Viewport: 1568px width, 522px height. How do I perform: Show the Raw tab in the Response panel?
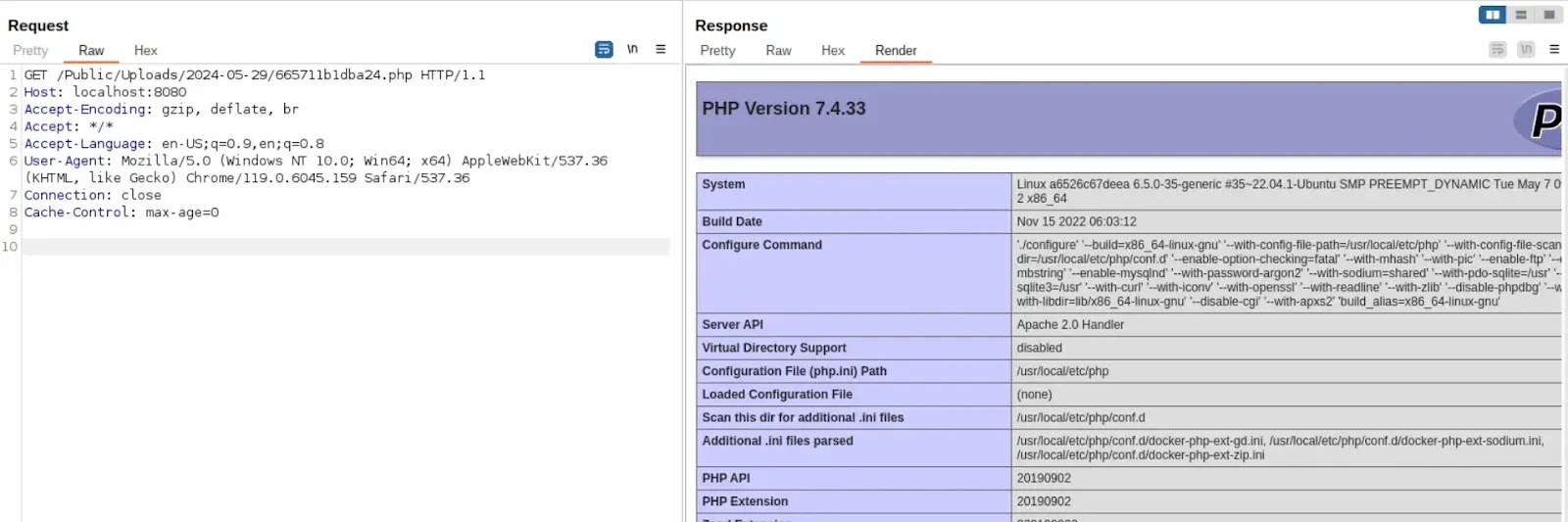tap(778, 50)
